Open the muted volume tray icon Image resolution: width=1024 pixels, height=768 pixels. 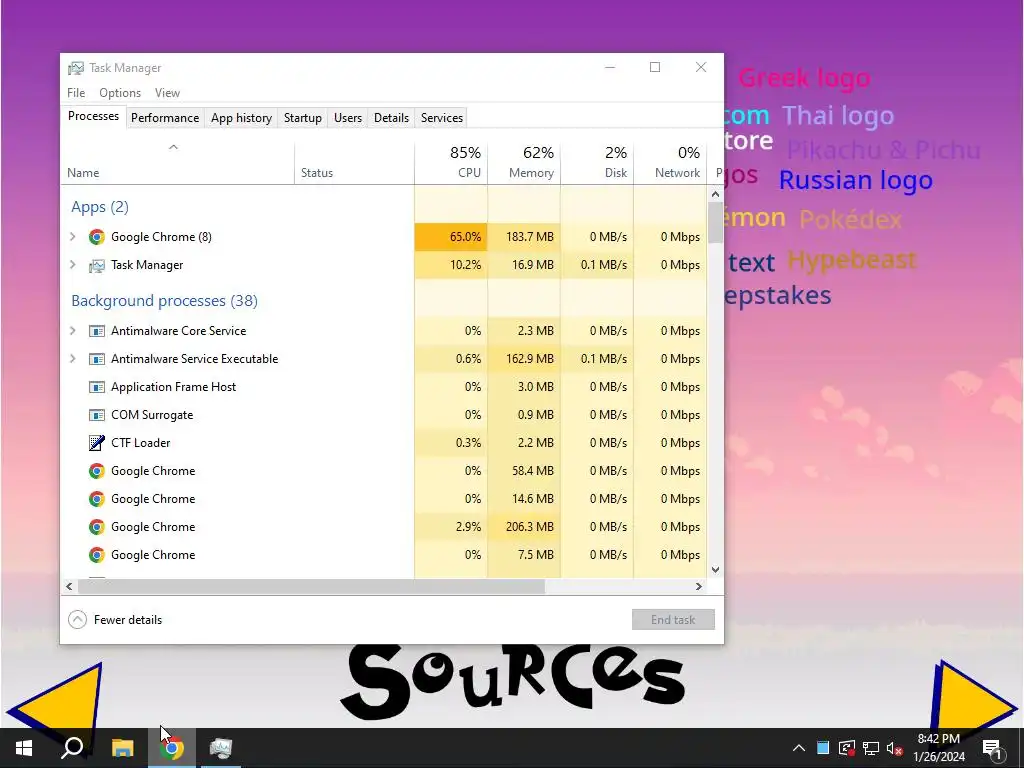pos(895,748)
